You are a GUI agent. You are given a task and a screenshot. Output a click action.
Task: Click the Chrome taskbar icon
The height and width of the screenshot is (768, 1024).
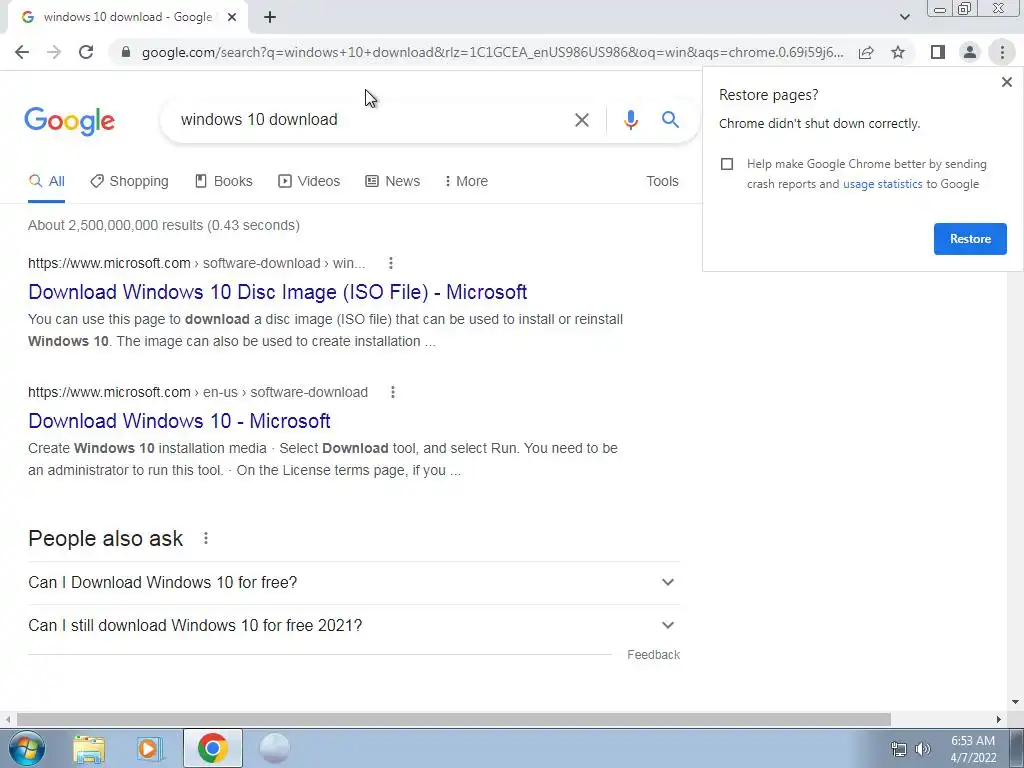click(212, 748)
